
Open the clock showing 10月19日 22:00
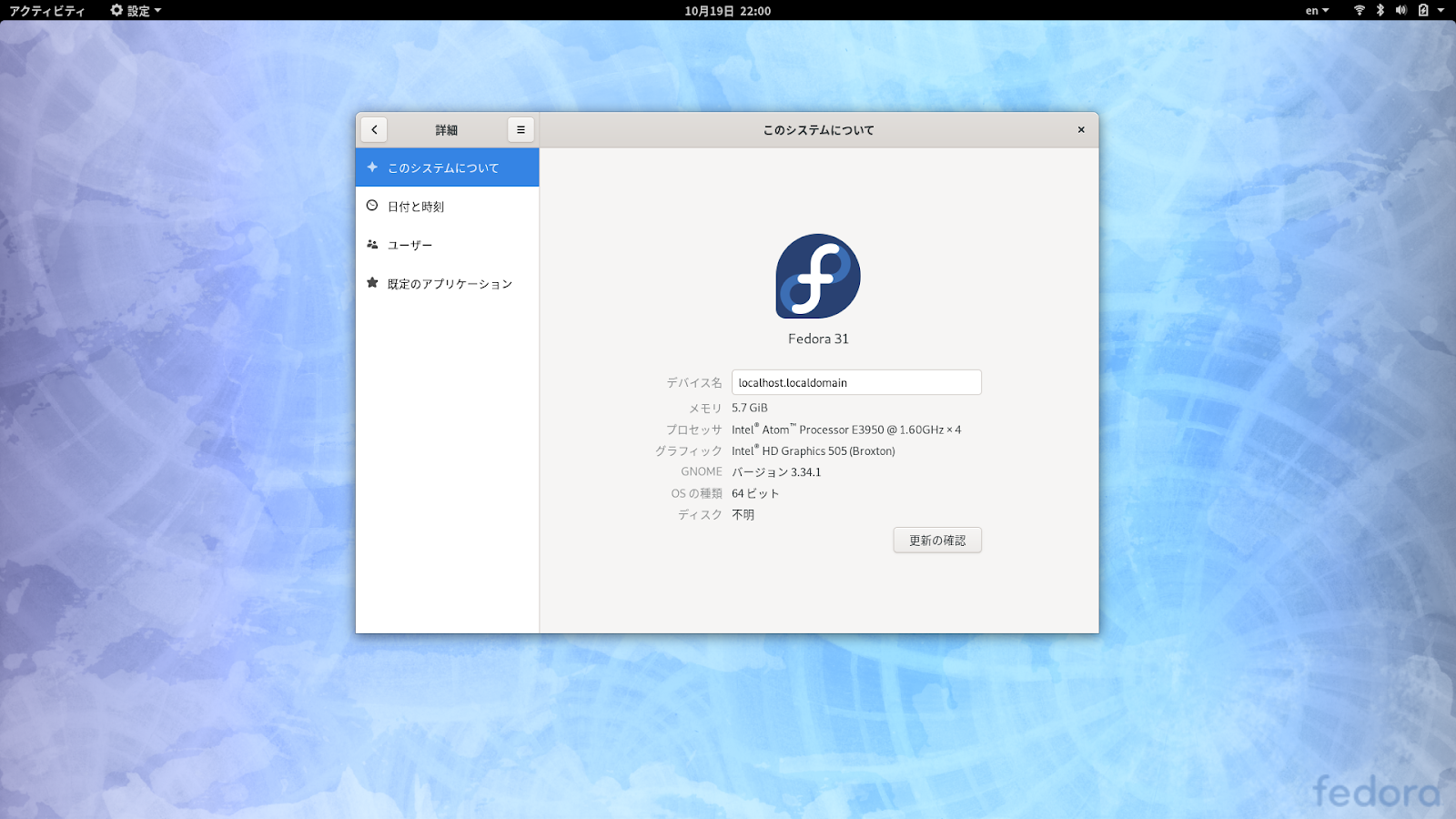coord(728,11)
